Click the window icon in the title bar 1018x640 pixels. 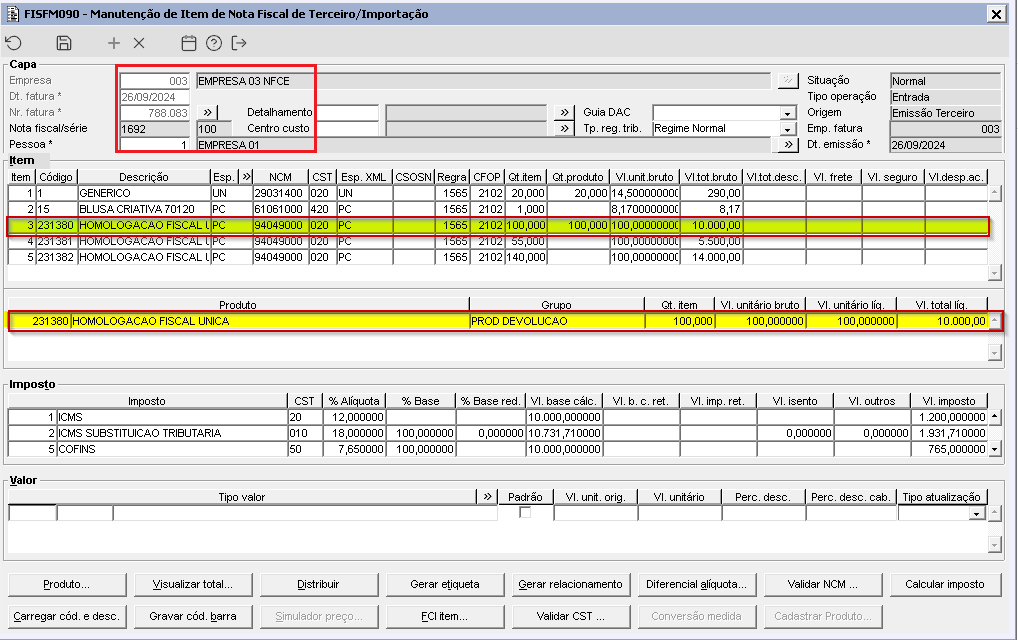tap(12, 14)
